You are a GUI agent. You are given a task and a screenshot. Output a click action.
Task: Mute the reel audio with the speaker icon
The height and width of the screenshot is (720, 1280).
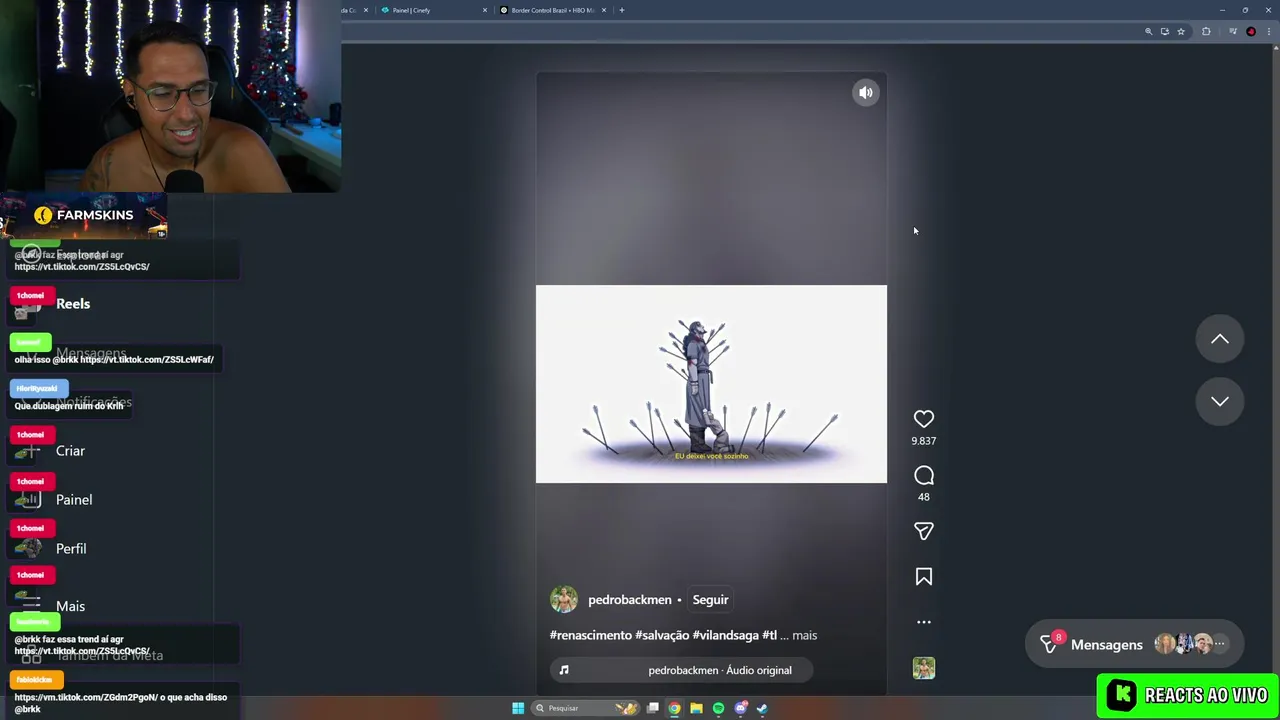pos(866,93)
